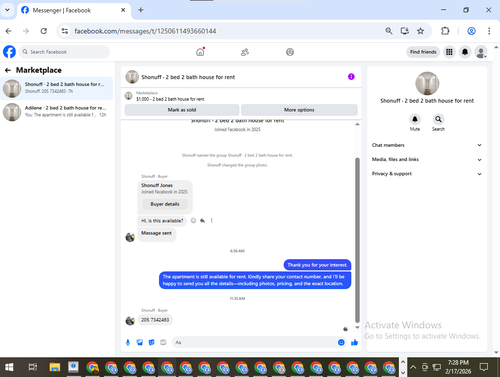Open Chrome profile icon
Screen dimensions: 500x377
click(x=471, y=31)
